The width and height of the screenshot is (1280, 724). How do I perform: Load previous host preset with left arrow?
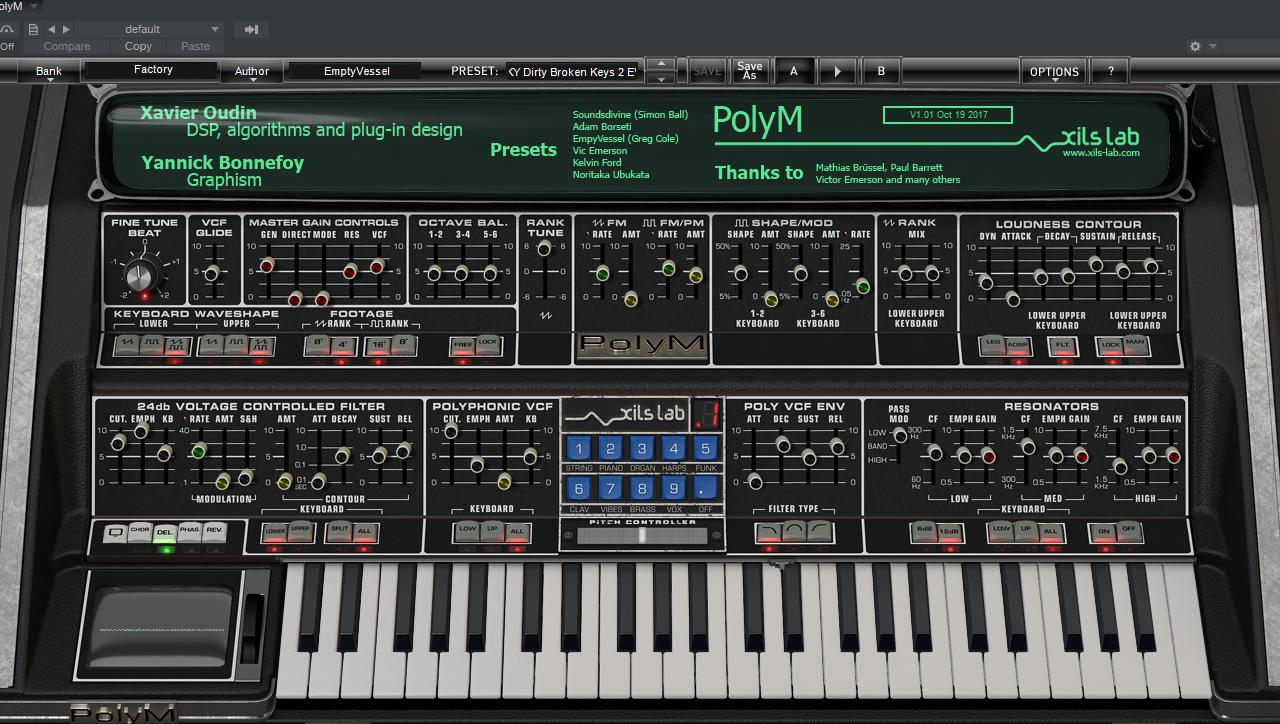coord(52,29)
